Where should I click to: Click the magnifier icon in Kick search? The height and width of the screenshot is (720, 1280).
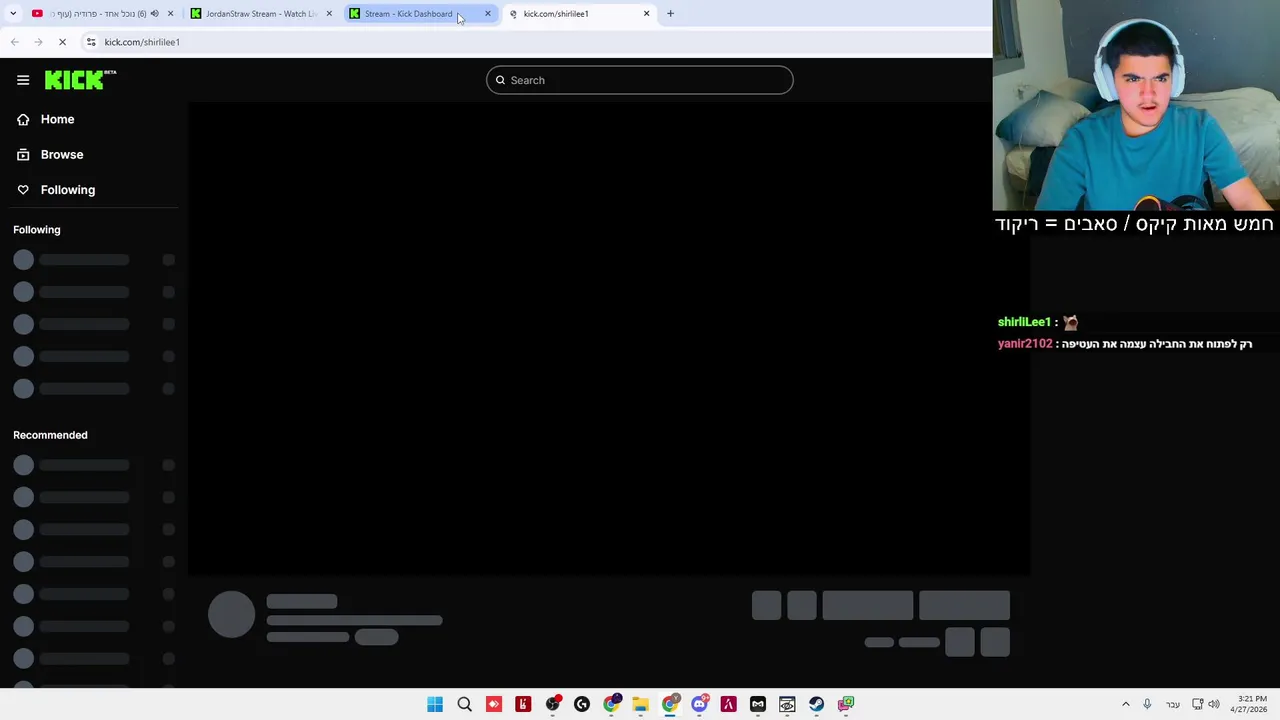[500, 80]
